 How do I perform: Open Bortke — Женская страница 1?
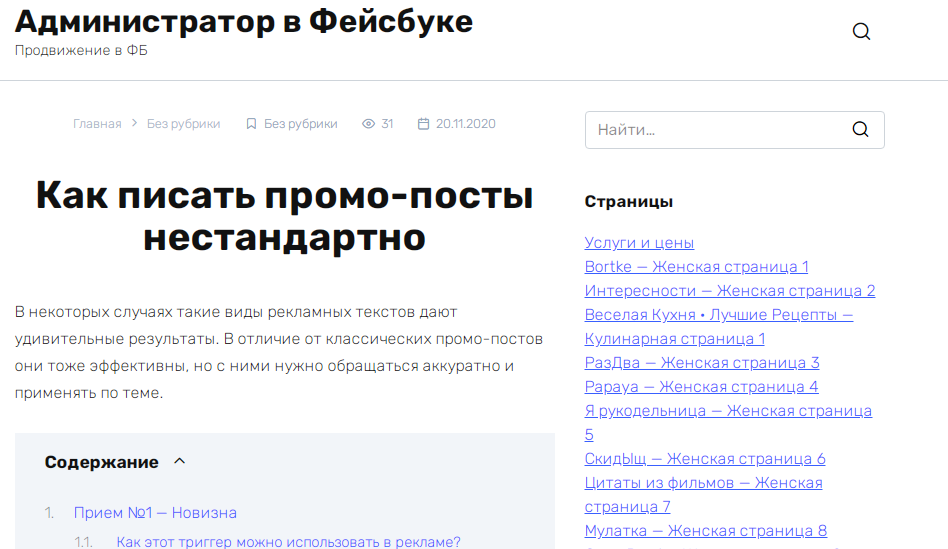click(696, 267)
